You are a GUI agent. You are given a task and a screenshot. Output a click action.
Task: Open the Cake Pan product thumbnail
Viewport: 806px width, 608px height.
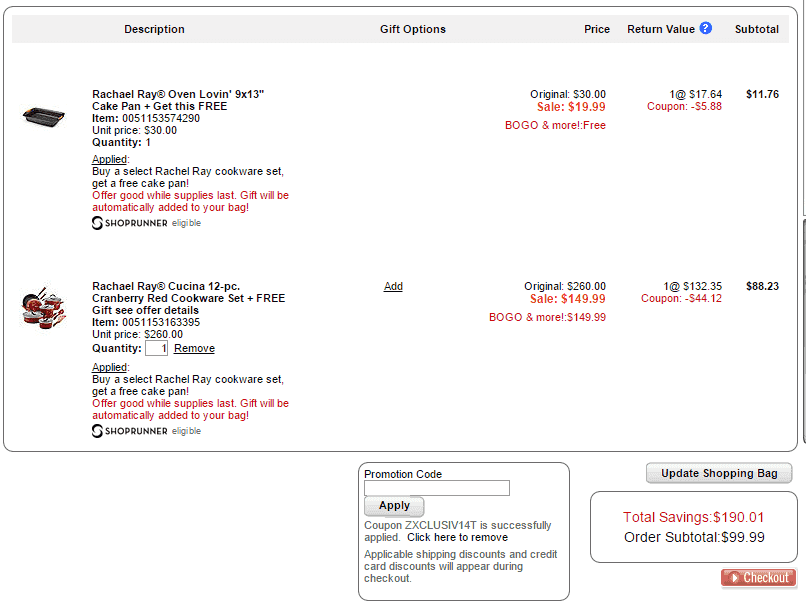click(44, 116)
